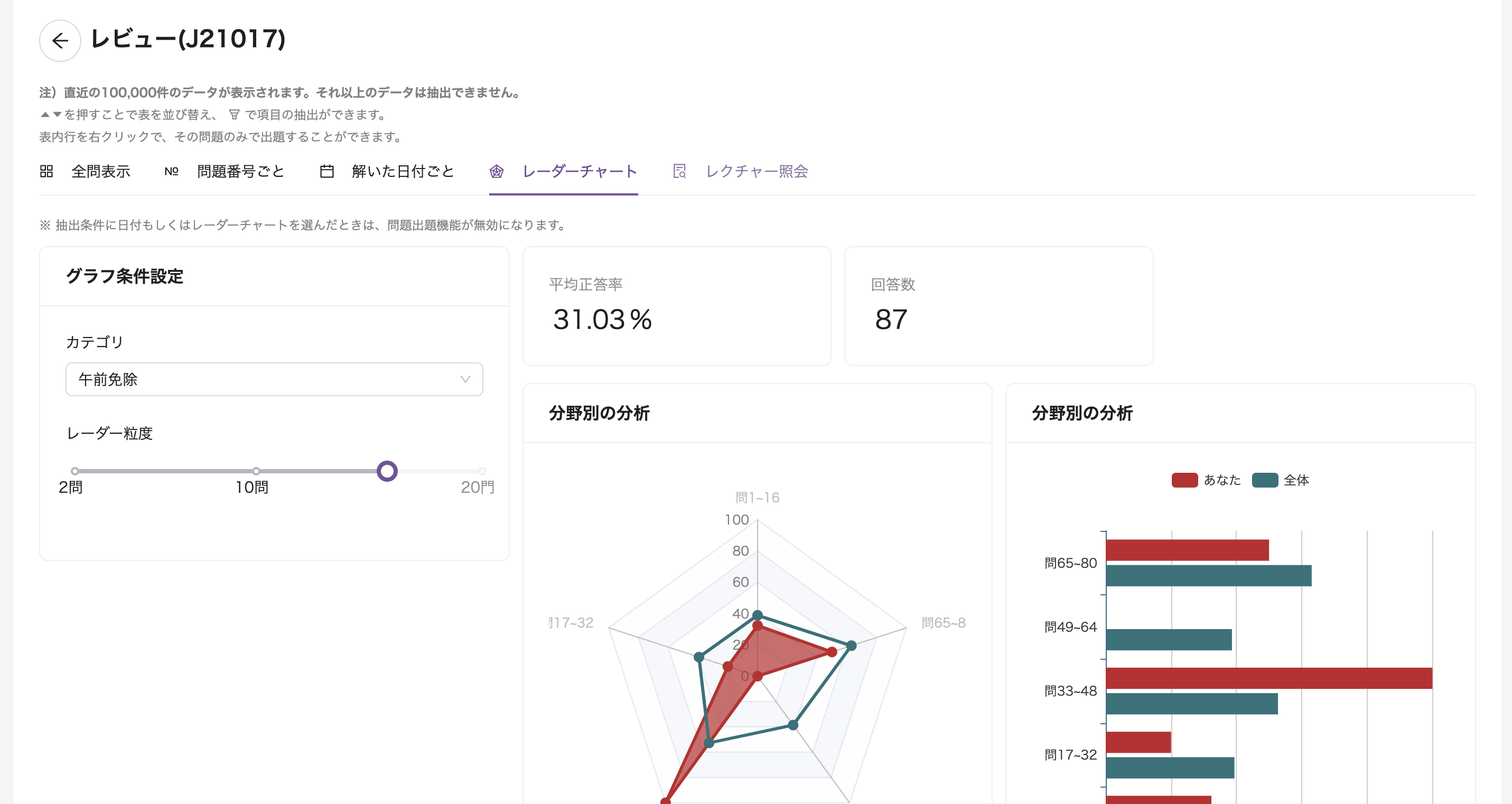Click the back arrow button
Viewport: 1512px width, 804px height.
(60, 41)
